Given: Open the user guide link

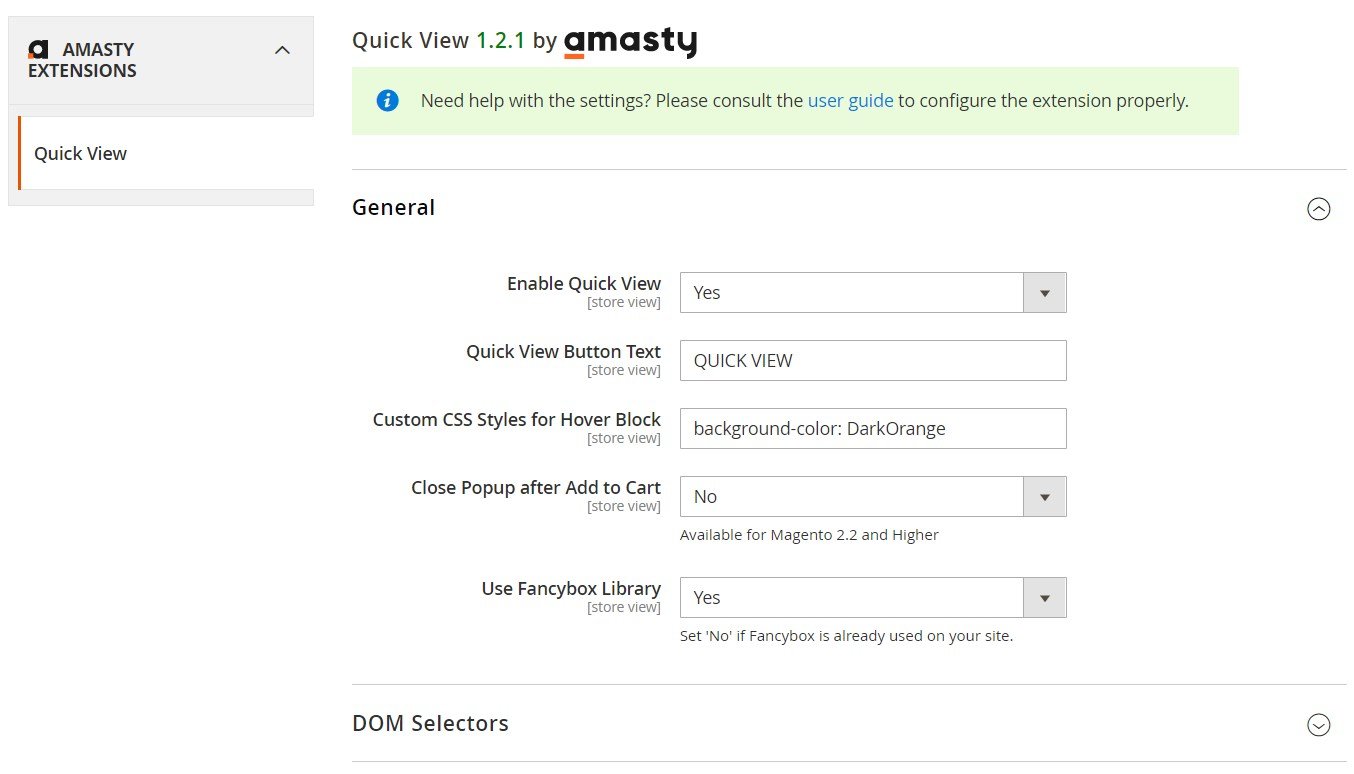Looking at the screenshot, I should (x=850, y=101).
